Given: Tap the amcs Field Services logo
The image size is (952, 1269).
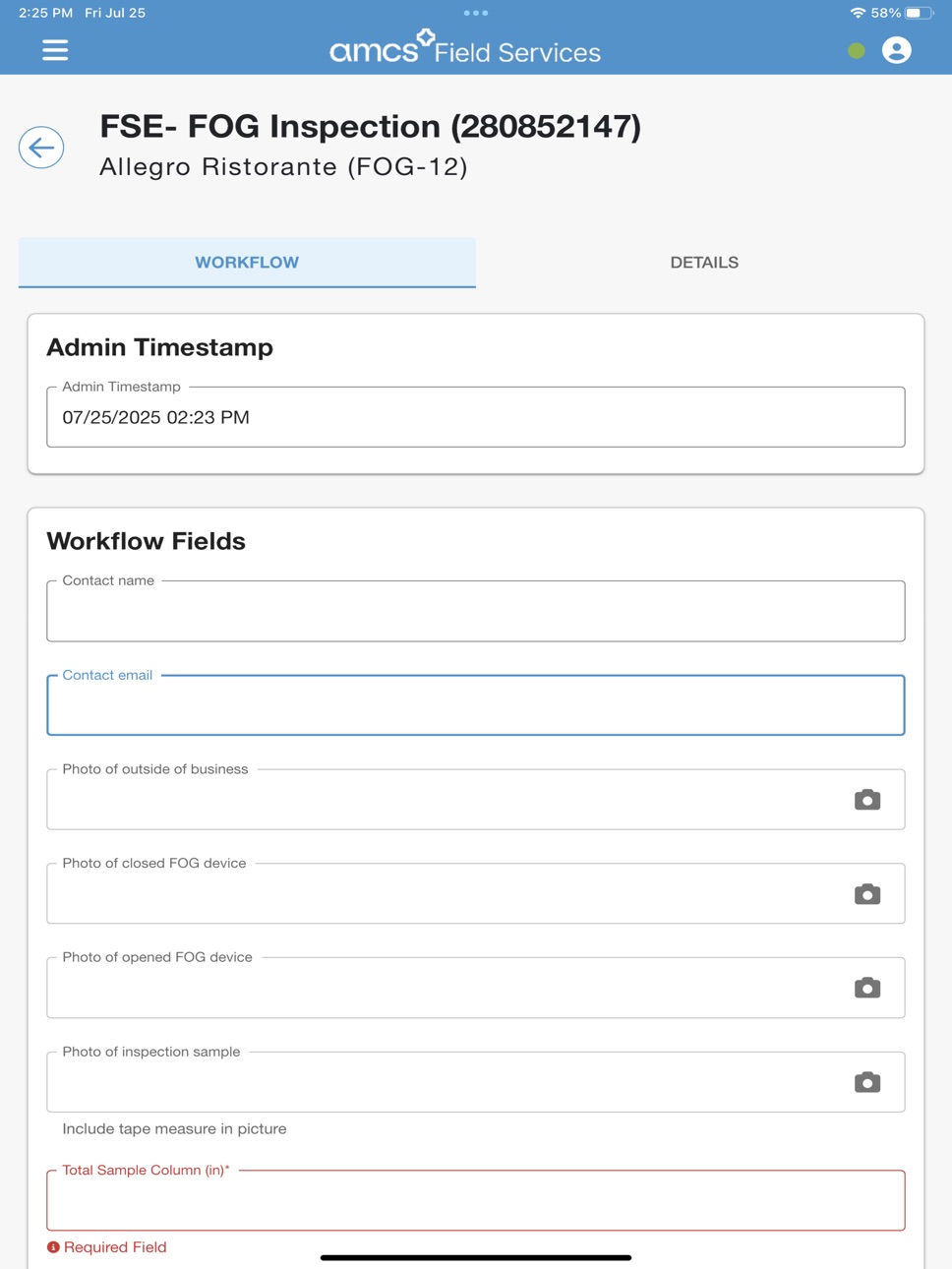Looking at the screenshot, I should 465,48.
